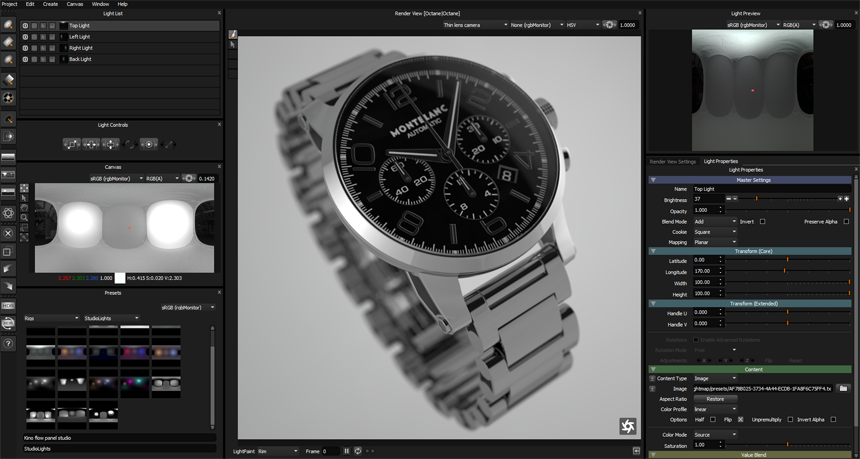The height and width of the screenshot is (459, 860).
Task: Open the Color Profile dropdown showing linear
Action: click(x=715, y=409)
